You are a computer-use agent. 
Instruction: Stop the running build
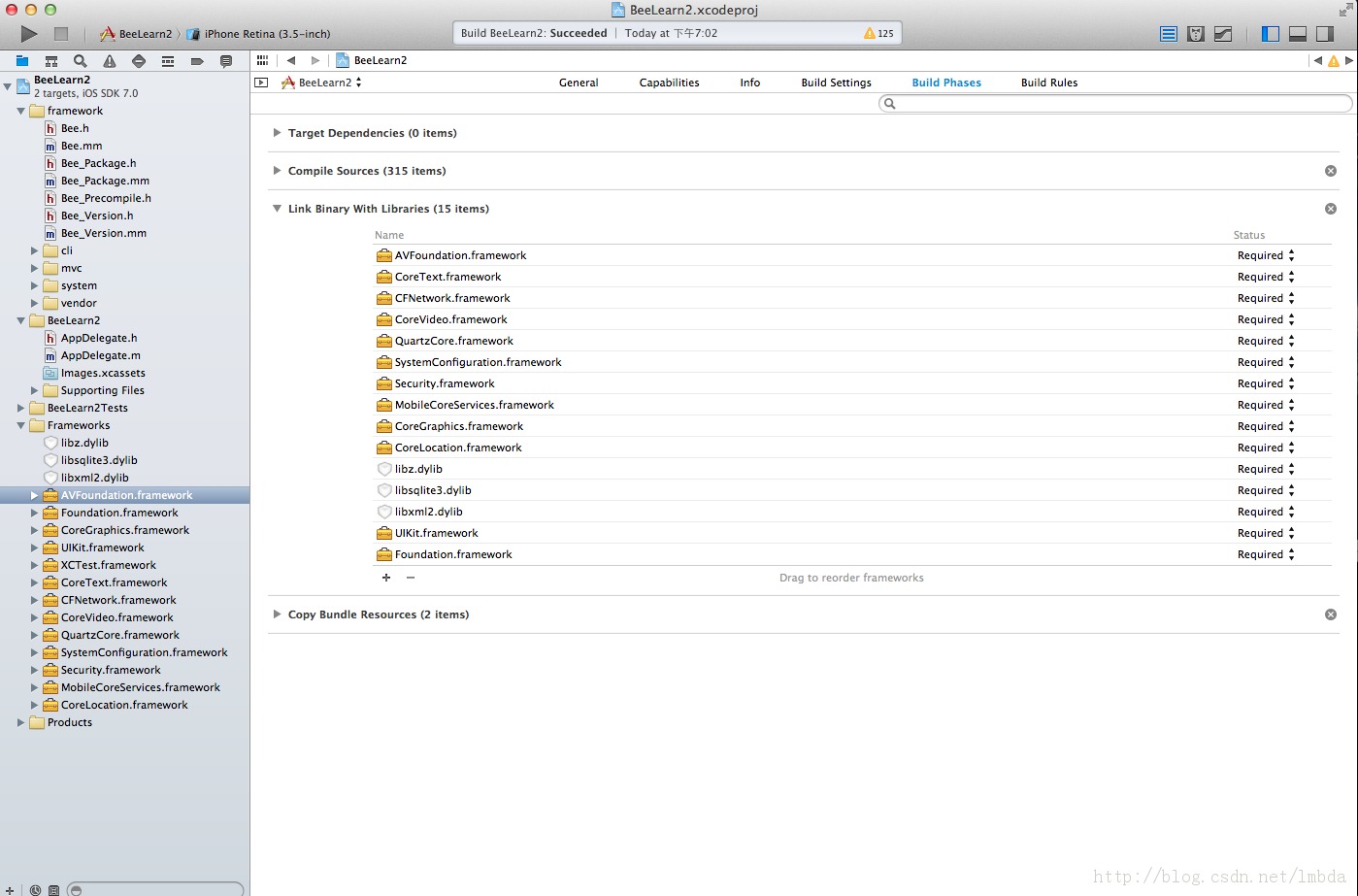(x=61, y=34)
